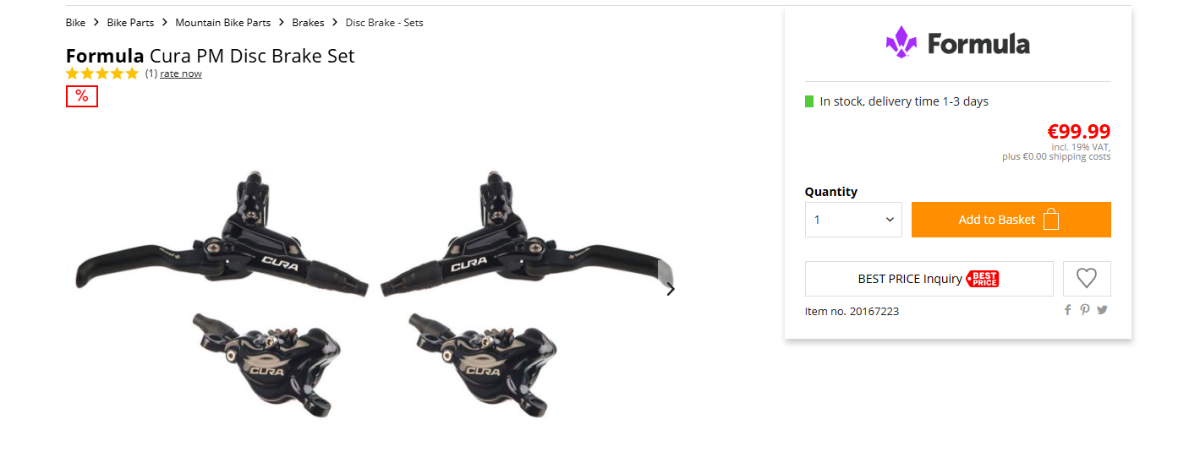1200x463 pixels.
Task: Click the Formula brand logo
Action: (957, 44)
